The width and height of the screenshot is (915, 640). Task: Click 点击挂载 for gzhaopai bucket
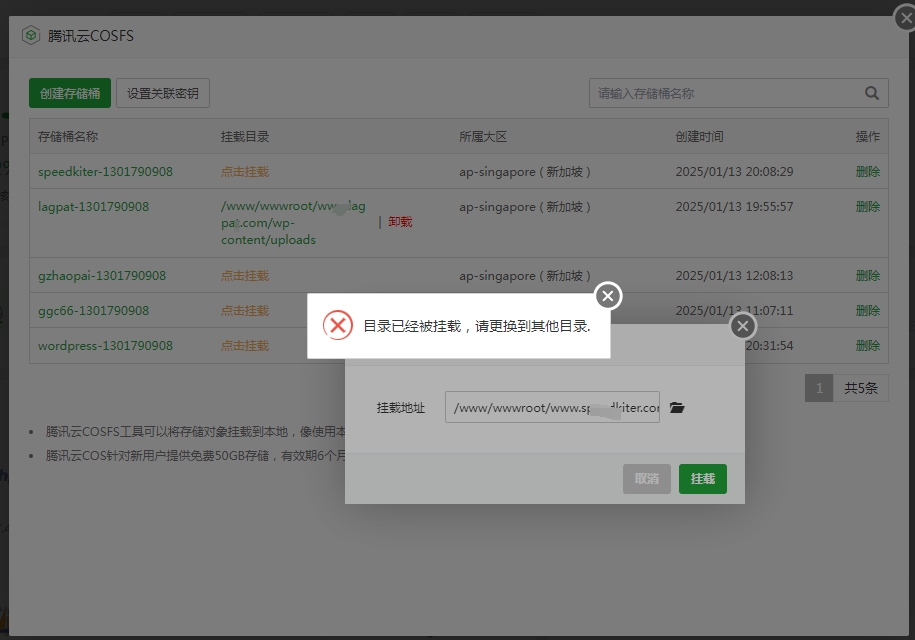(x=245, y=275)
